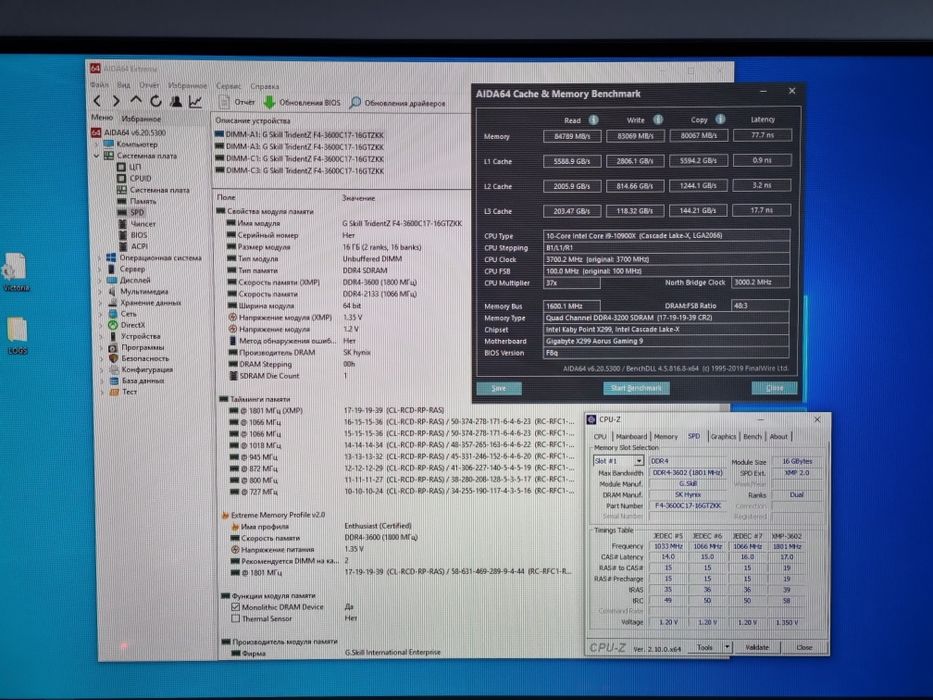Select DIMM-C1 G Skill TridentZ row
This screenshot has width=933, height=700.
tap(299, 159)
